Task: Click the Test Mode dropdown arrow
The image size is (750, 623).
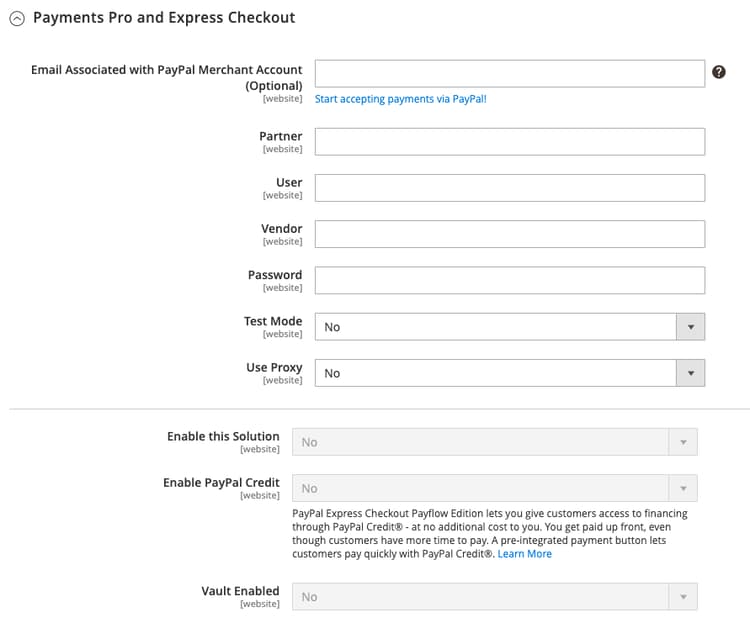Action: pos(690,327)
